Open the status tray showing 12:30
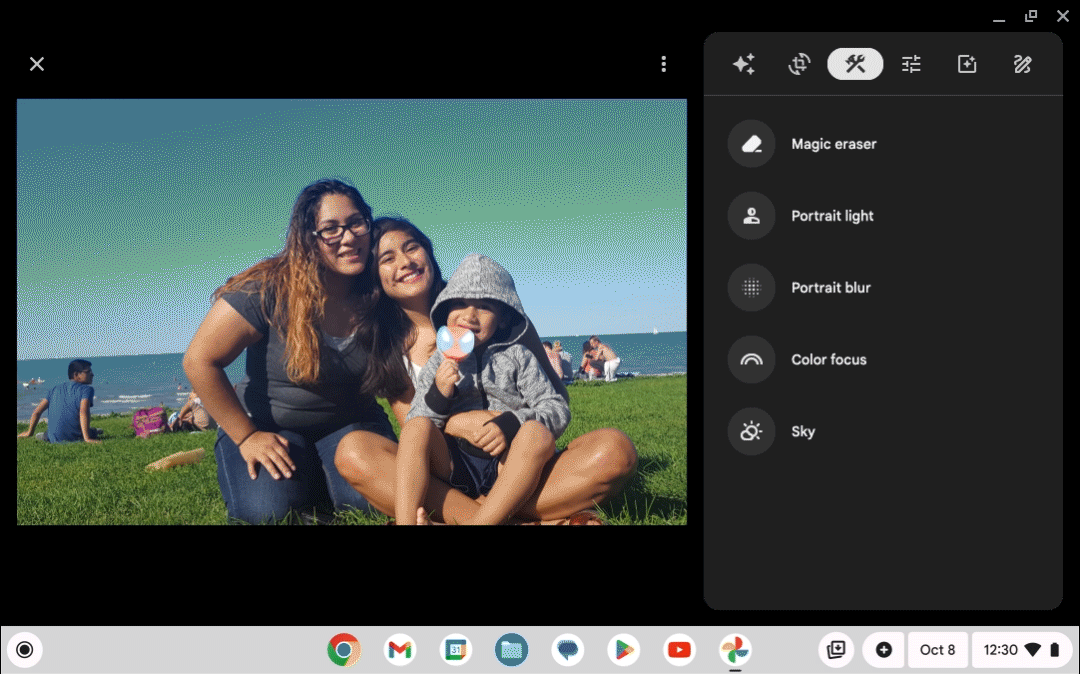 click(x=1021, y=649)
